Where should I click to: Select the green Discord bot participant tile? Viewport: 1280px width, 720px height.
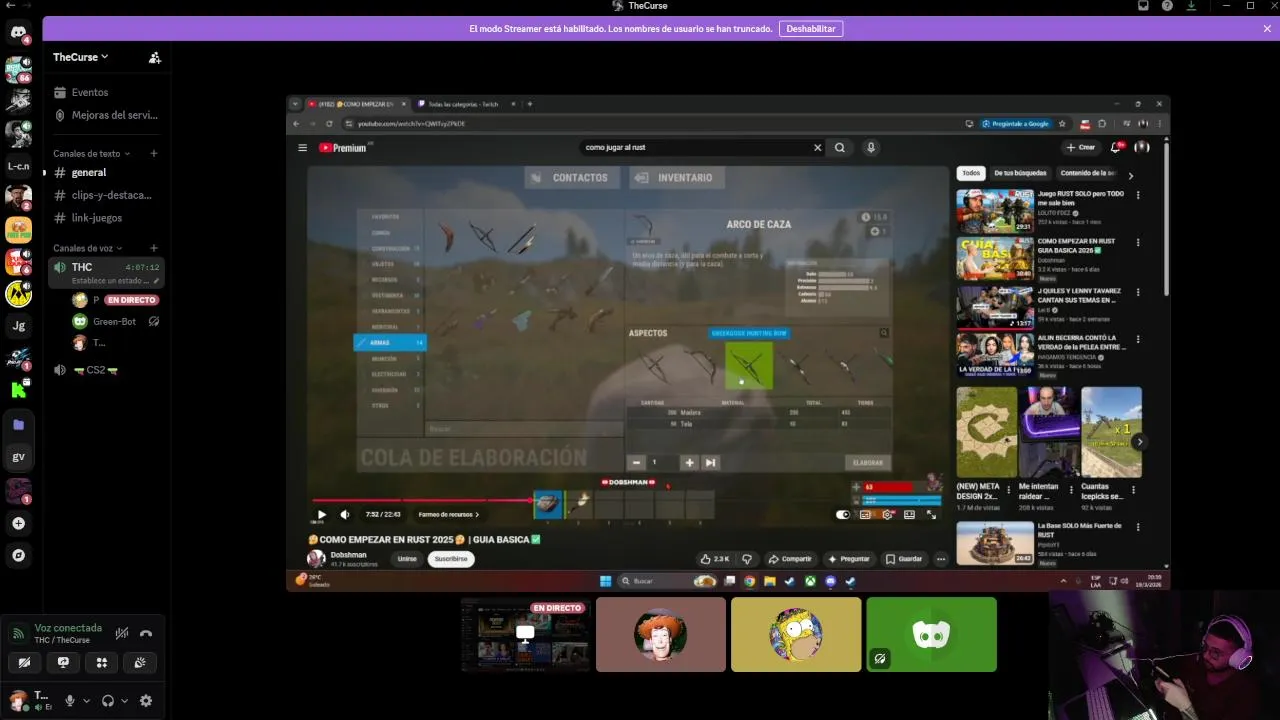(931, 635)
